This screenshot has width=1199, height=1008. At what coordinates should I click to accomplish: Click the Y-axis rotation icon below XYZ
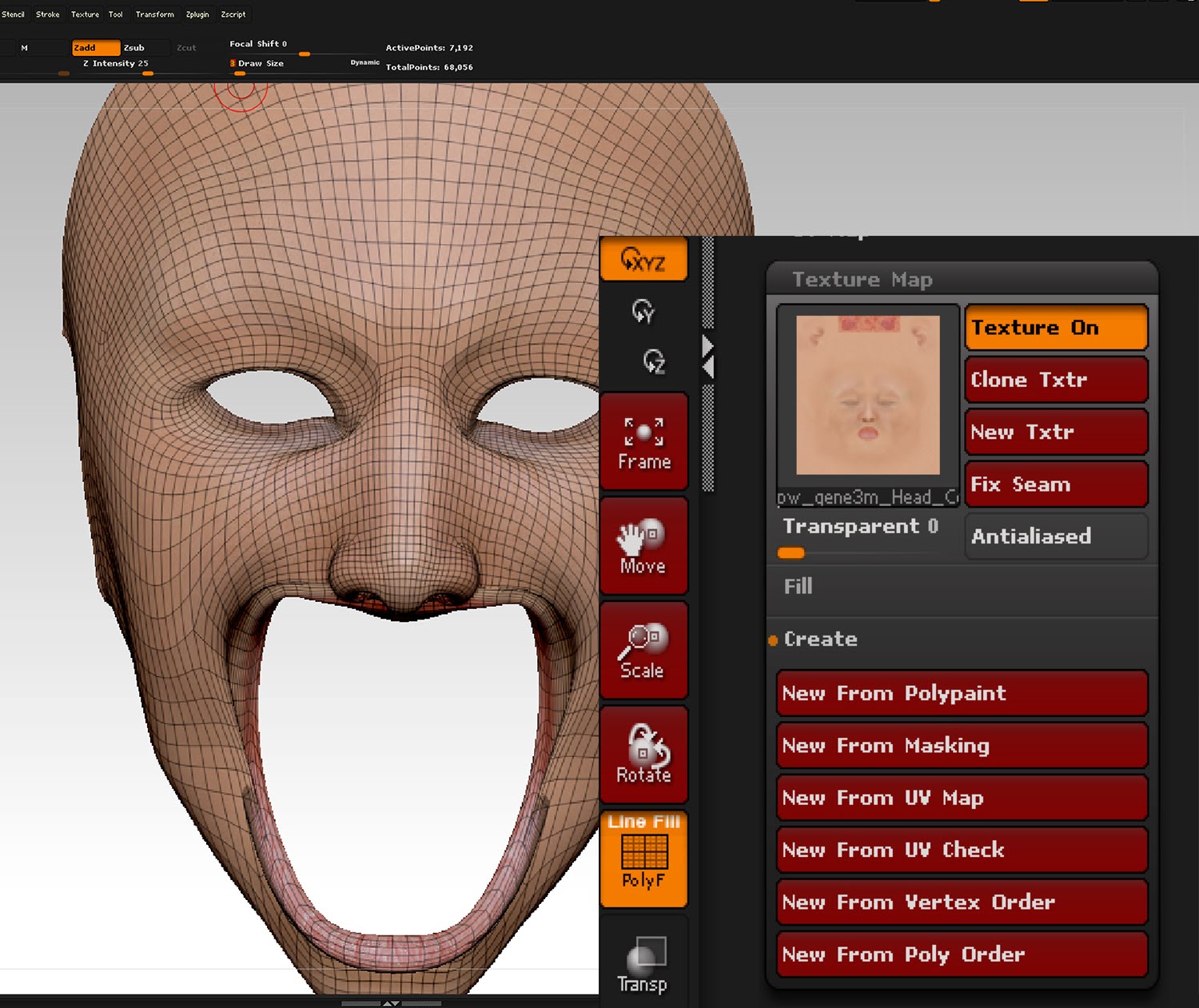click(643, 311)
